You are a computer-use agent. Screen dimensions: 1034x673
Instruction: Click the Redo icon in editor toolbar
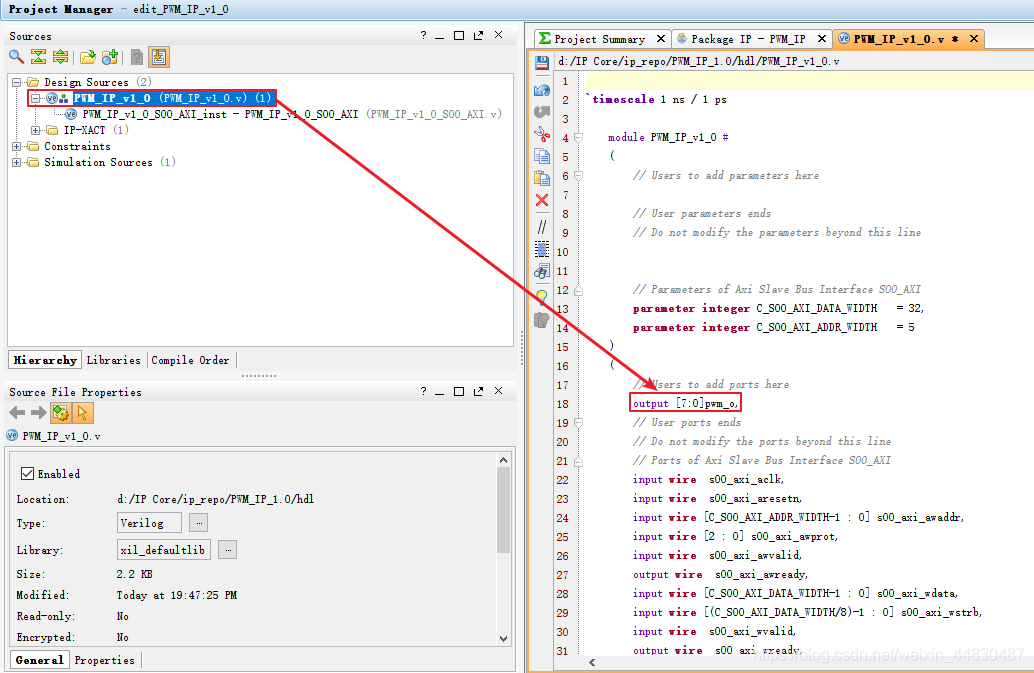point(542,112)
